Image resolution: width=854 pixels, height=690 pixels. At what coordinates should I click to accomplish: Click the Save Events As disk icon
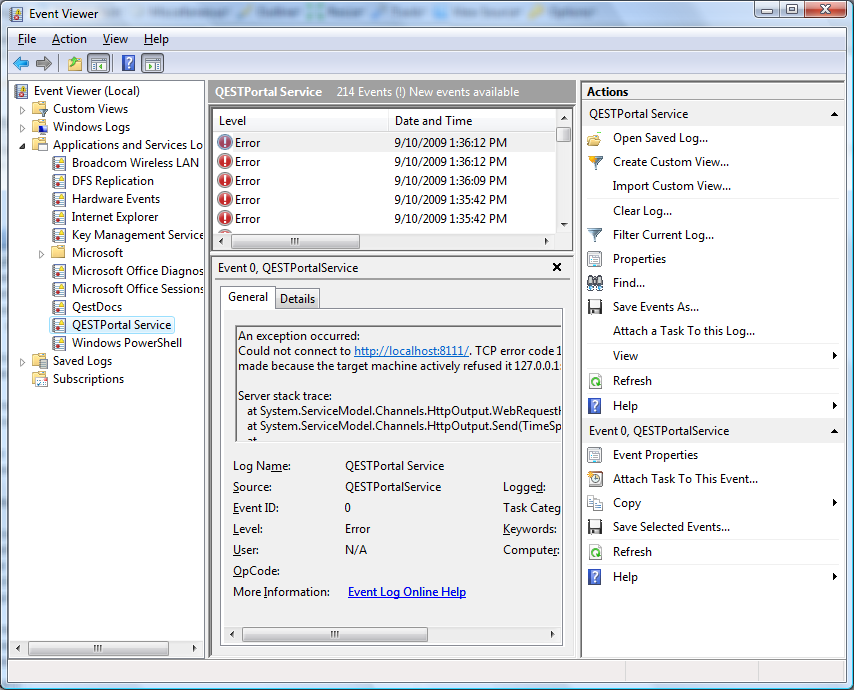[x=596, y=307]
